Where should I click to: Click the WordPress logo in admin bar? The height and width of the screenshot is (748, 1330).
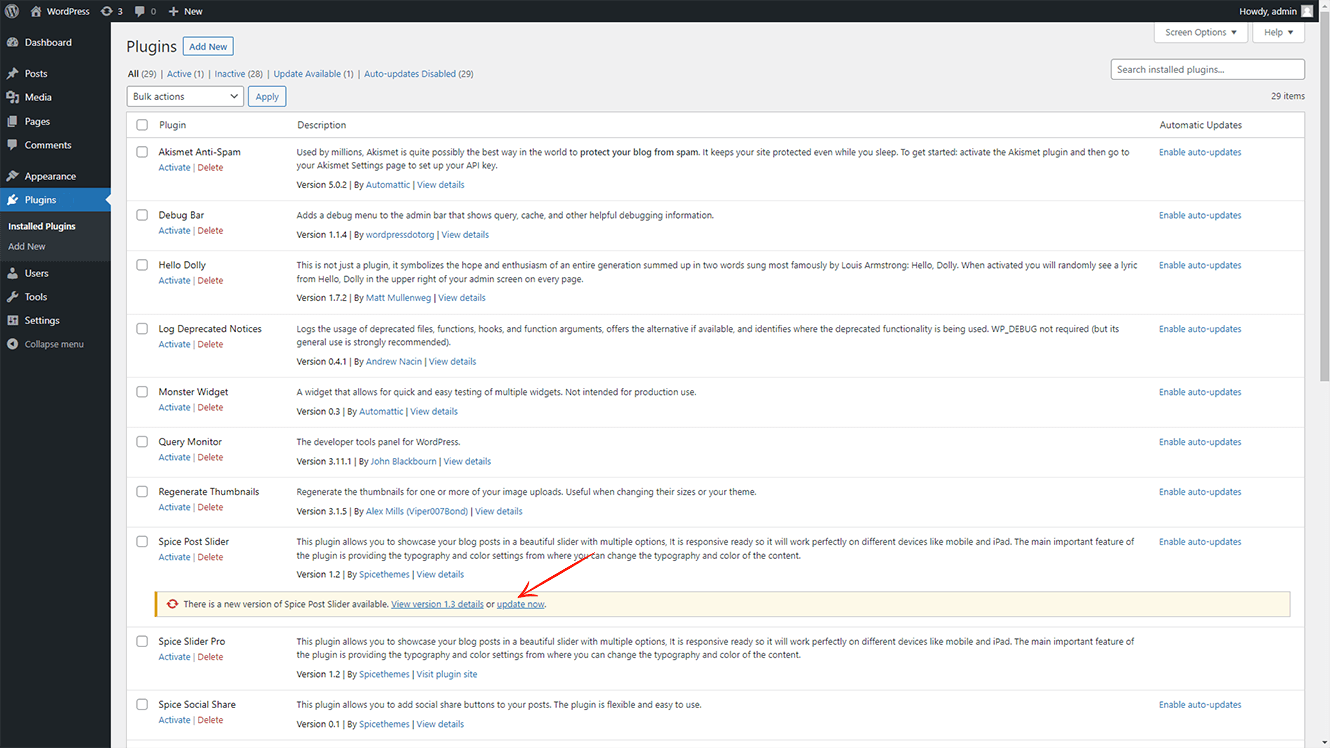(x=12, y=11)
